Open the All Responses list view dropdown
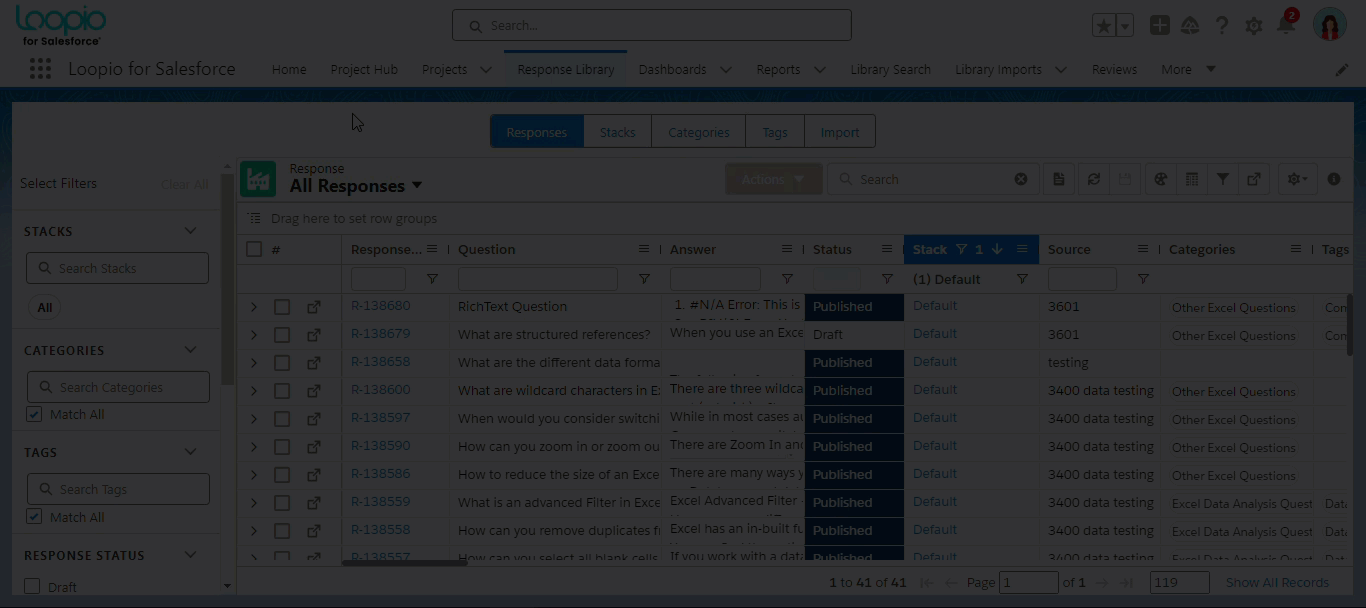This screenshot has width=1366, height=608. click(417, 186)
